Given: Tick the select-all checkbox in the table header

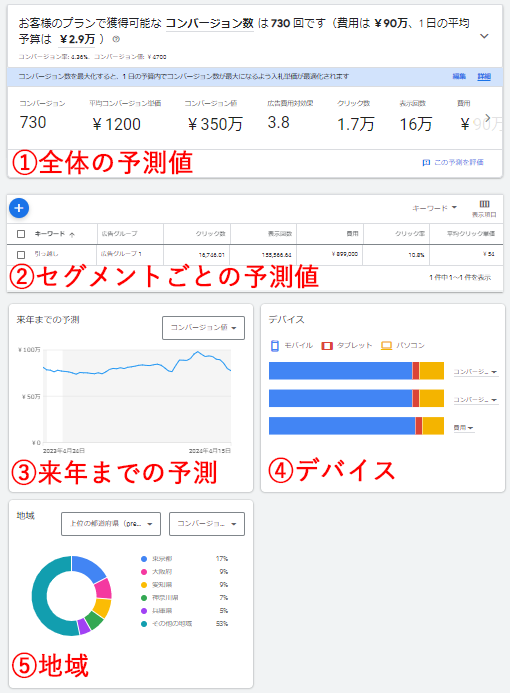Looking at the screenshot, I should [x=21, y=234].
